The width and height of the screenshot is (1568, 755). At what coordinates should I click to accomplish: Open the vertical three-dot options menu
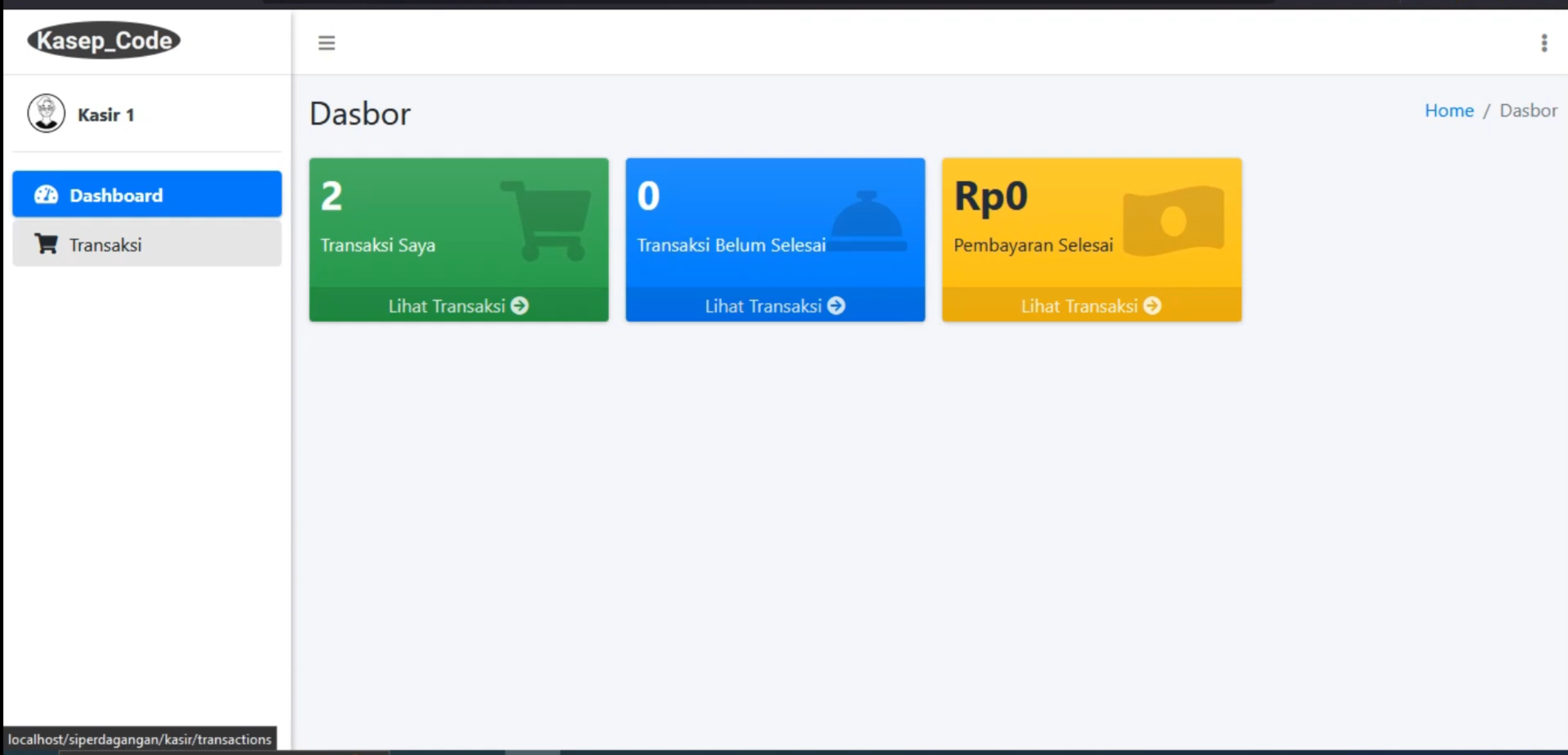(1544, 43)
